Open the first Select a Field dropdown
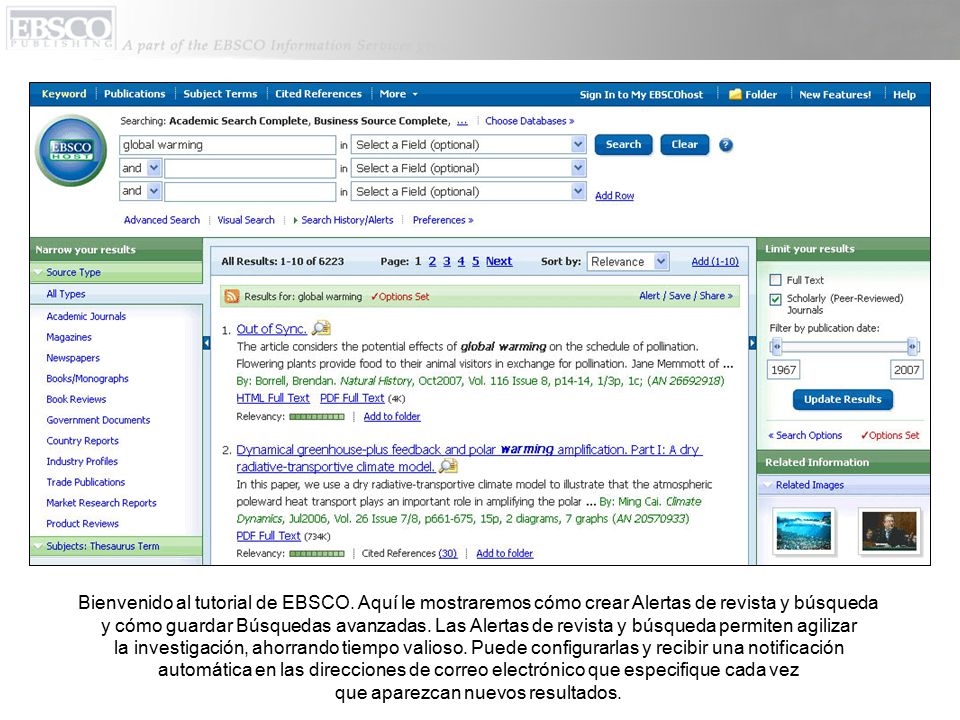 pyautogui.click(x=469, y=144)
